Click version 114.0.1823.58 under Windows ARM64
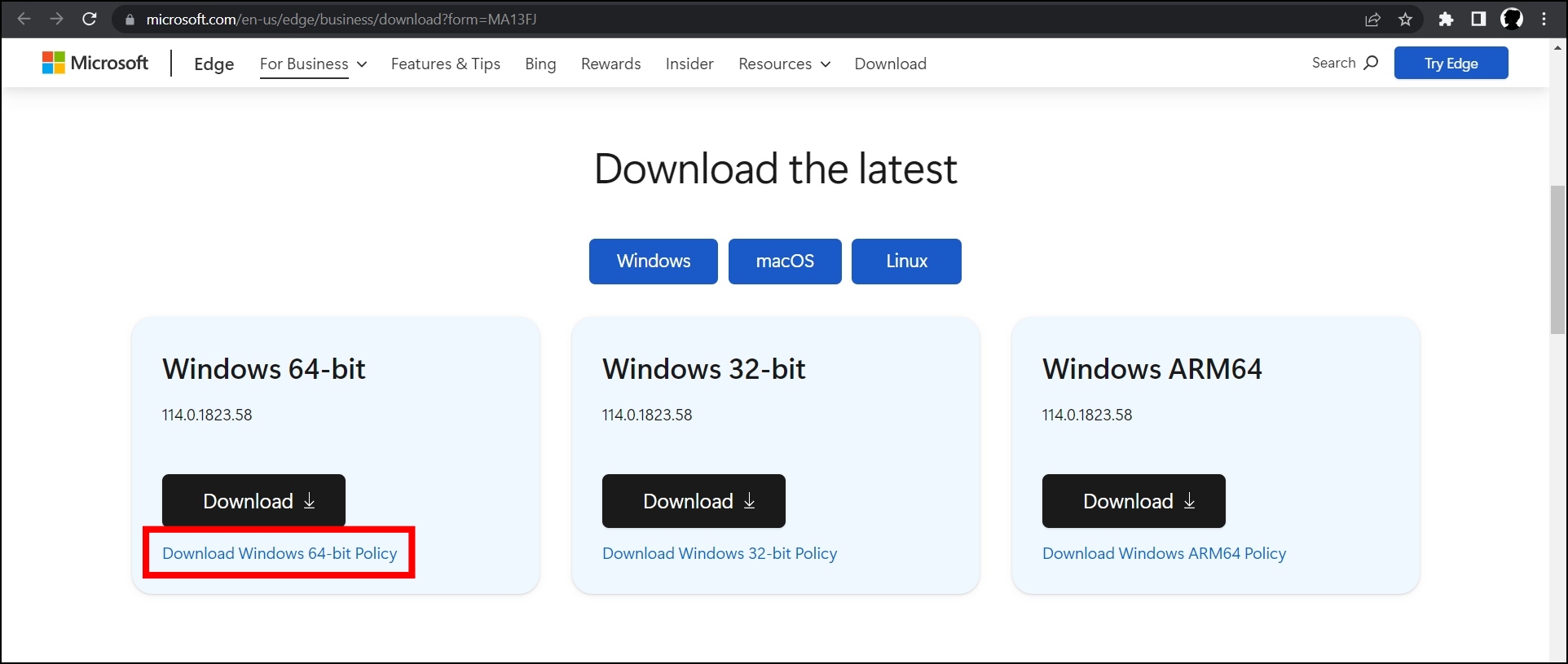The height and width of the screenshot is (664, 1568). coord(1087,415)
